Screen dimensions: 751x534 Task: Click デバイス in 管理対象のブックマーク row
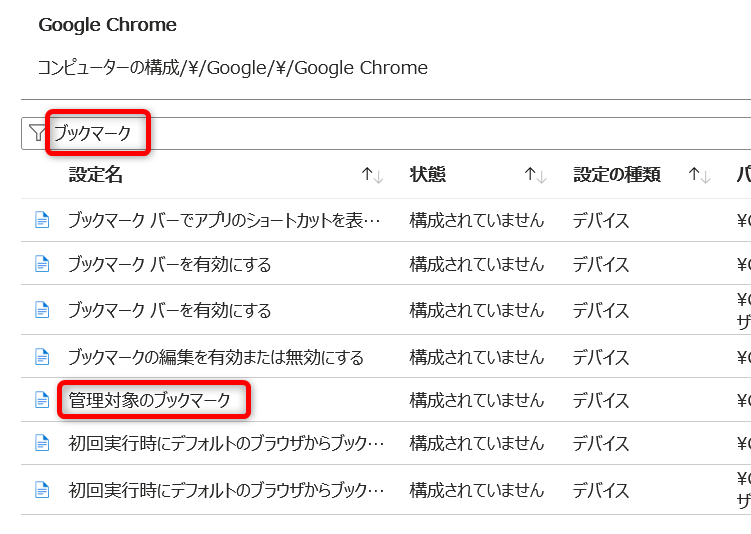tap(601, 400)
